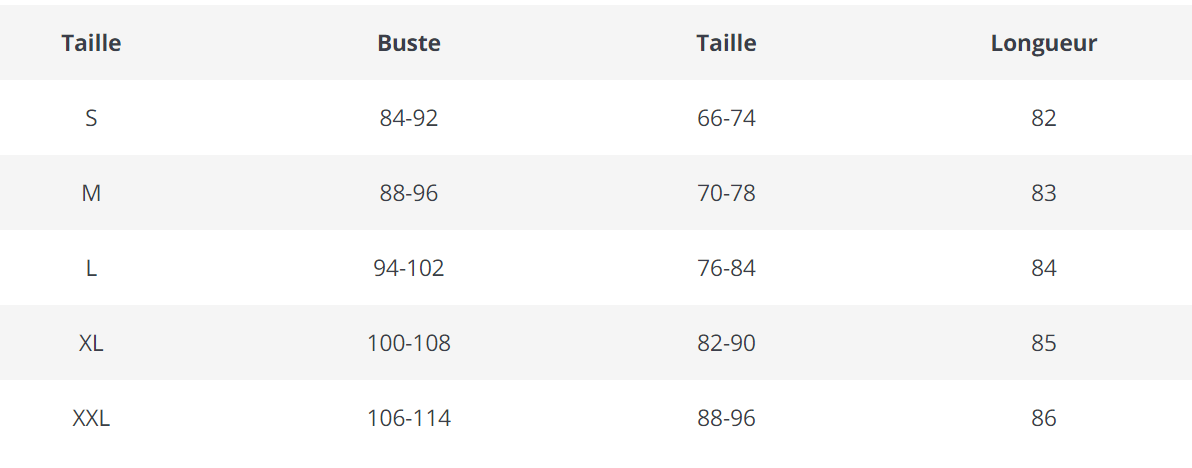This screenshot has width=1192, height=468.
Task: Select the L size row label
Action: [91, 269]
